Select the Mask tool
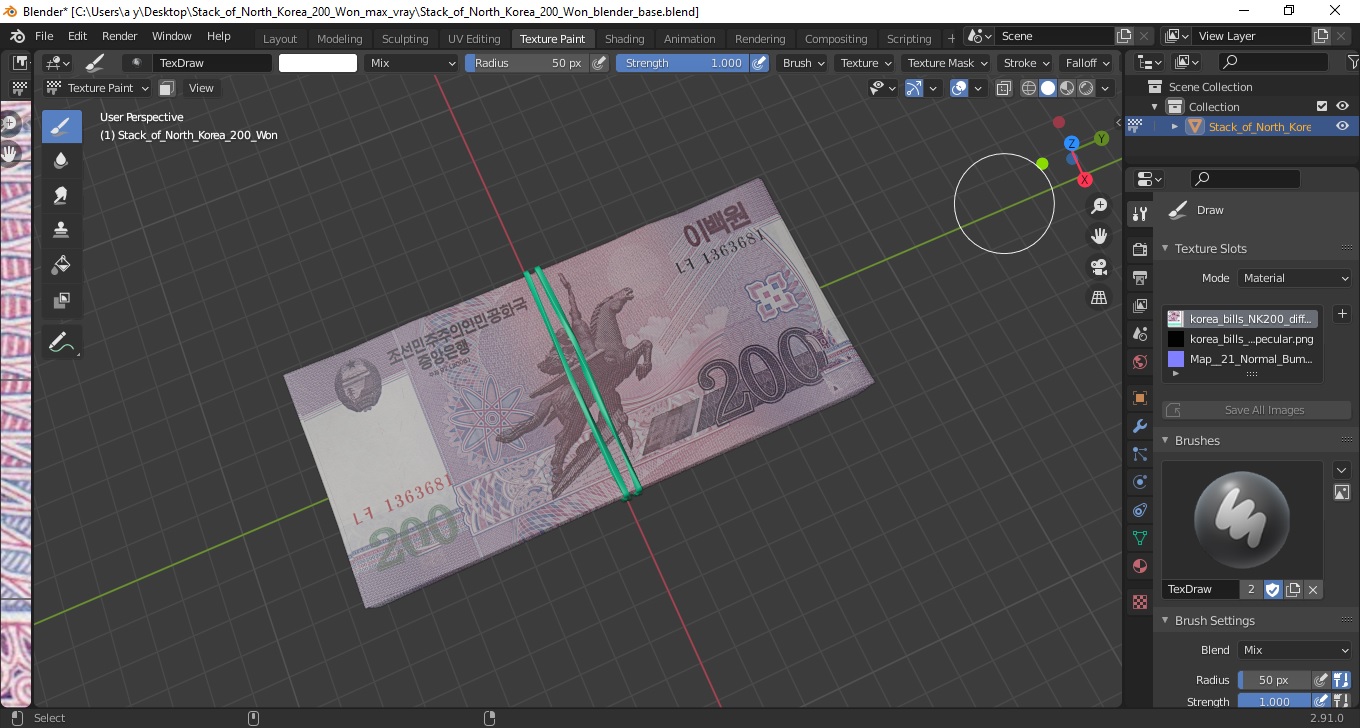1360x728 pixels. click(x=61, y=300)
